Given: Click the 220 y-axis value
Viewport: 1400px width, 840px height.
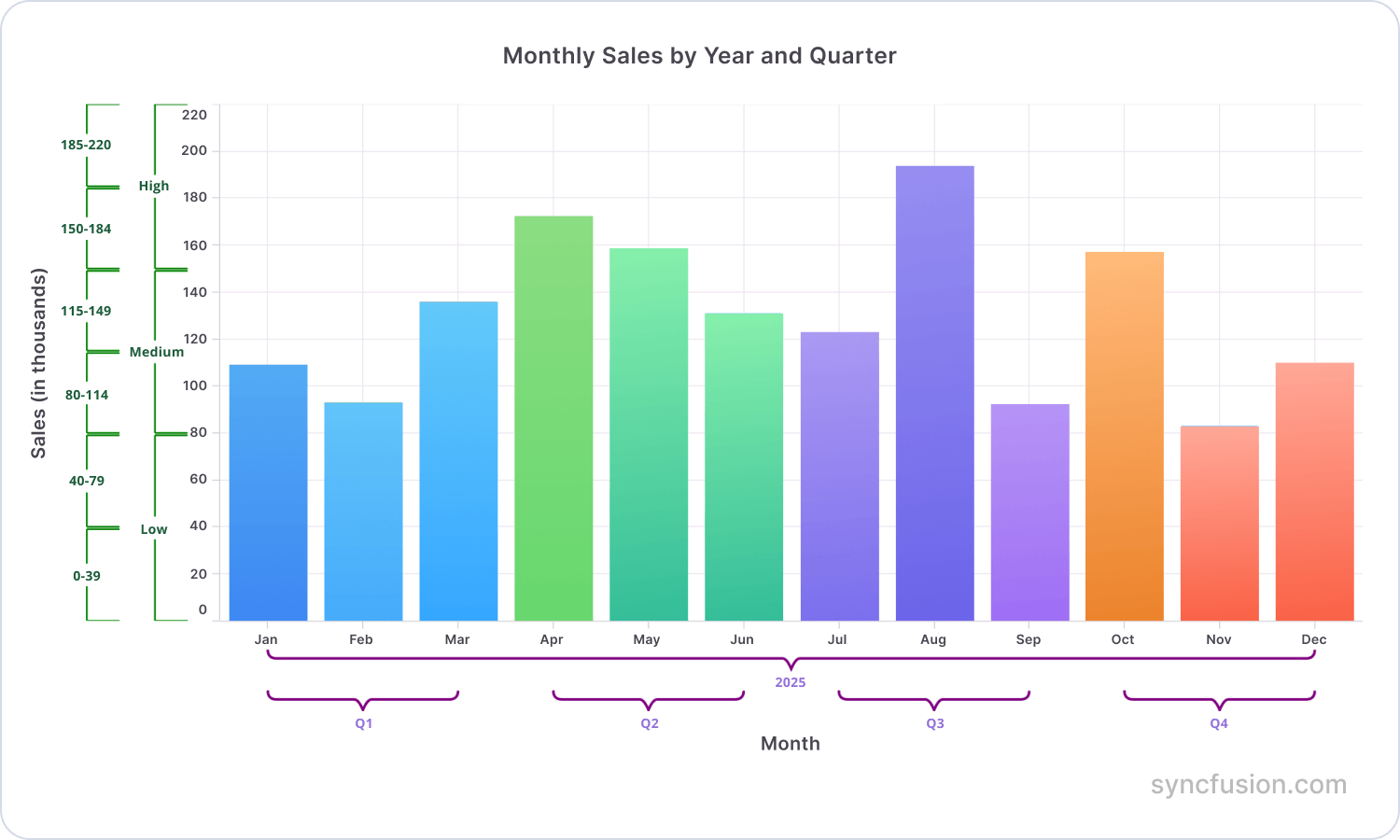Looking at the screenshot, I should click(194, 115).
